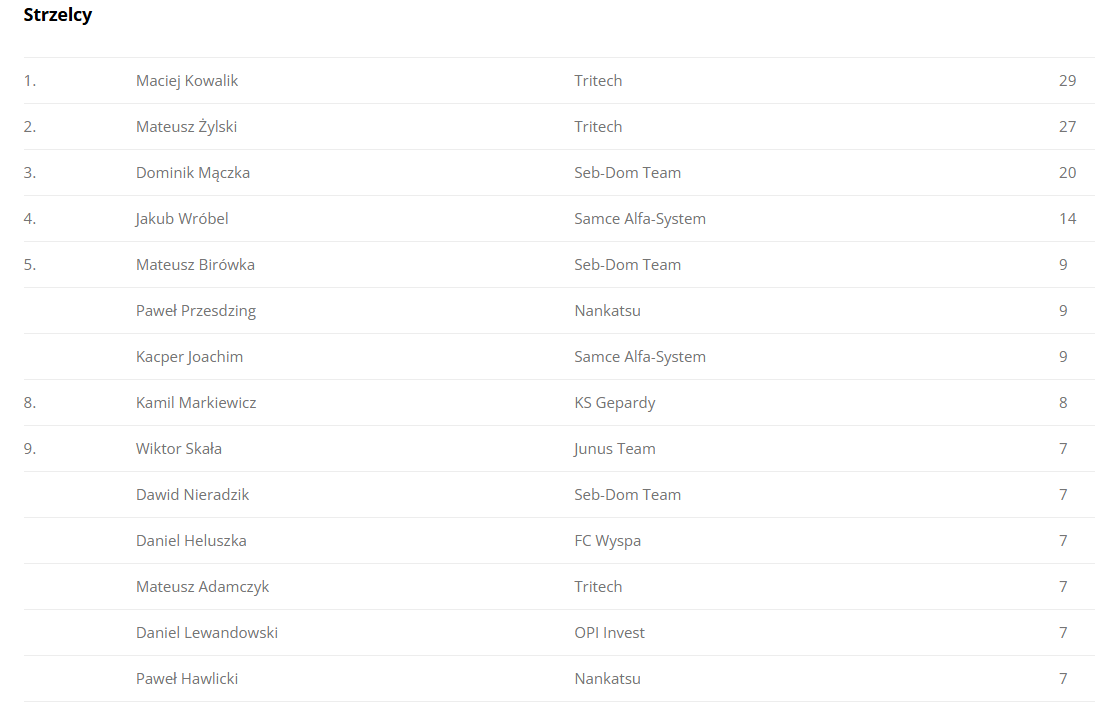Open Junus Team team link
The image size is (1095, 713).
point(615,449)
